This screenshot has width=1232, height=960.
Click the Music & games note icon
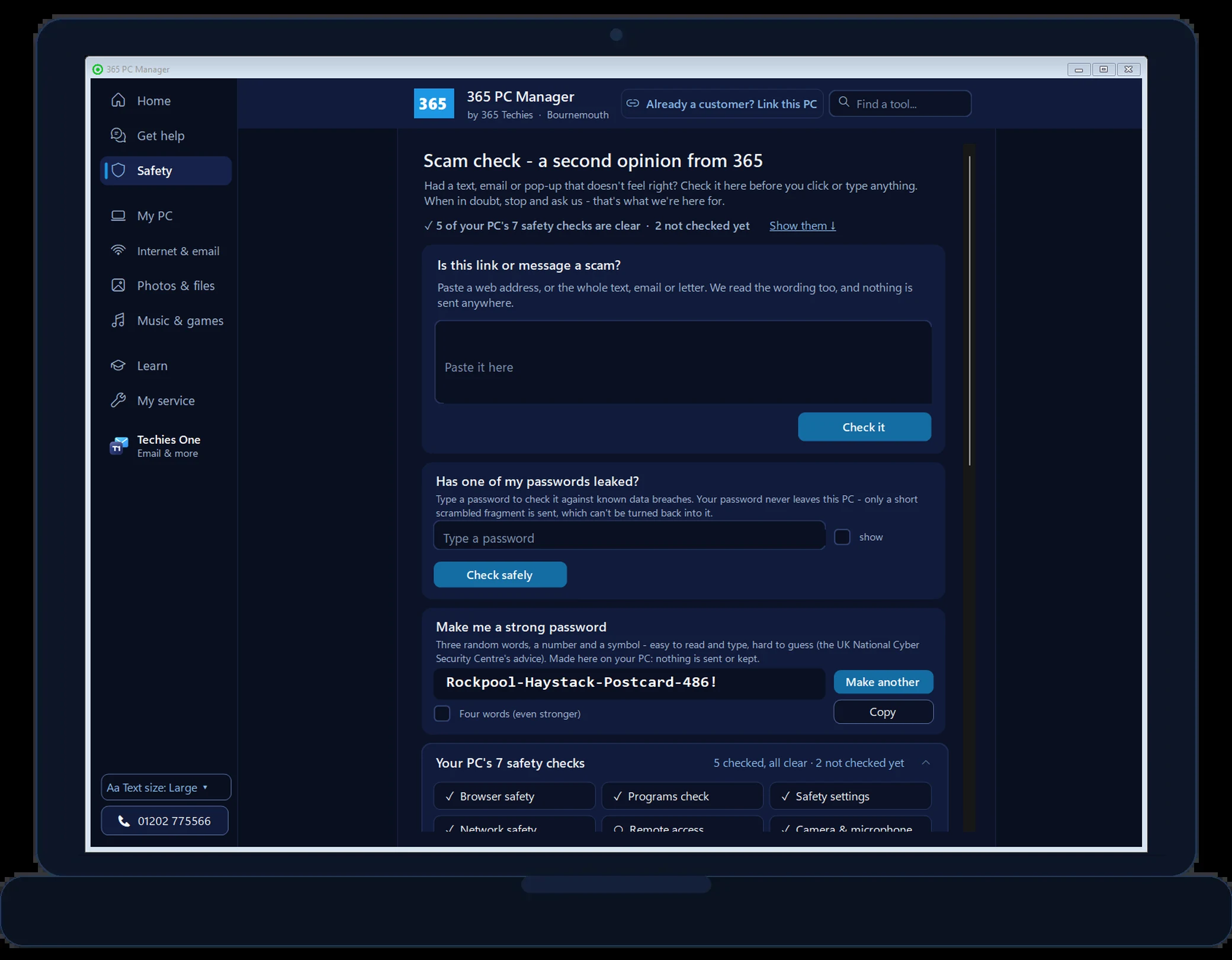coord(118,320)
